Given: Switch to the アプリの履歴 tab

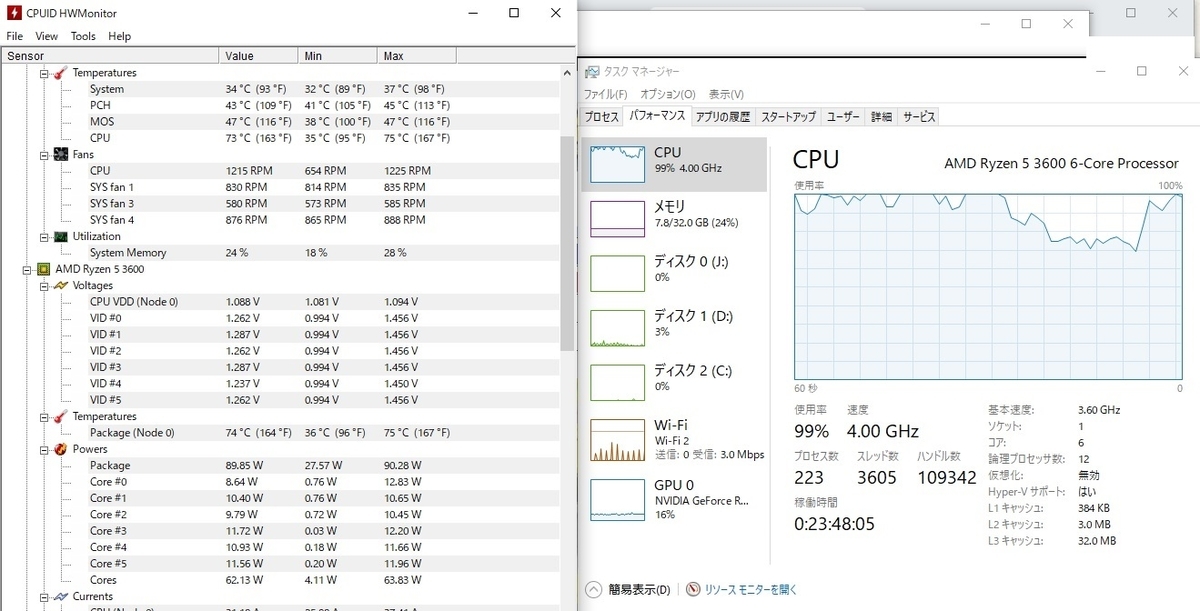Looking at the screenshot, I should 723,117.
